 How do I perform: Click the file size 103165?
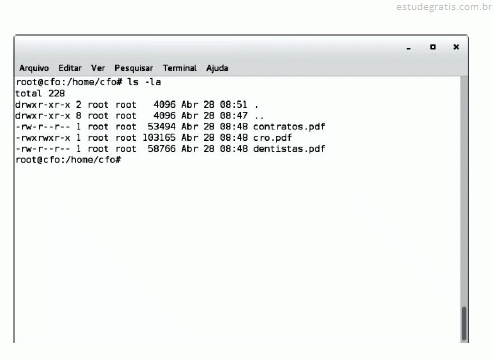[x=159, y=138]
